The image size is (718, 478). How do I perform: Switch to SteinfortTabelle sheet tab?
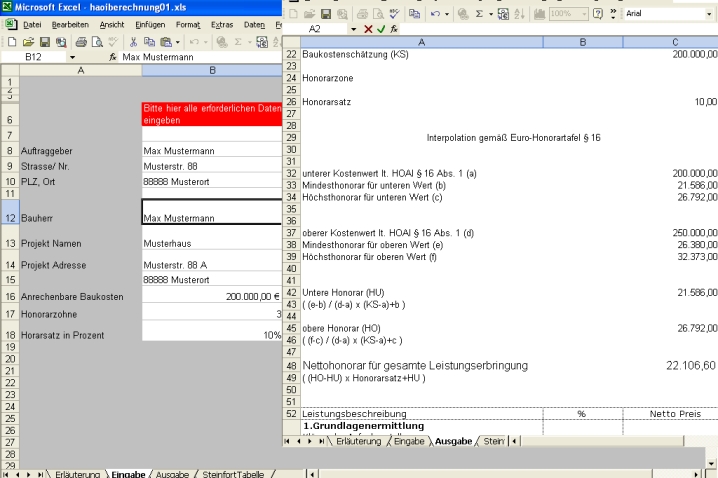pos(233,473)
